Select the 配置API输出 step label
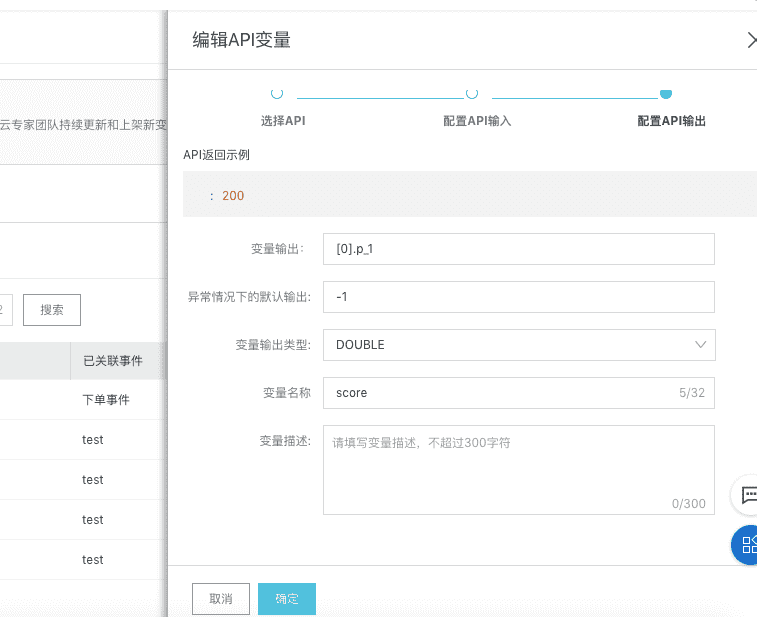The image size is (757, 617). (671, 121)
